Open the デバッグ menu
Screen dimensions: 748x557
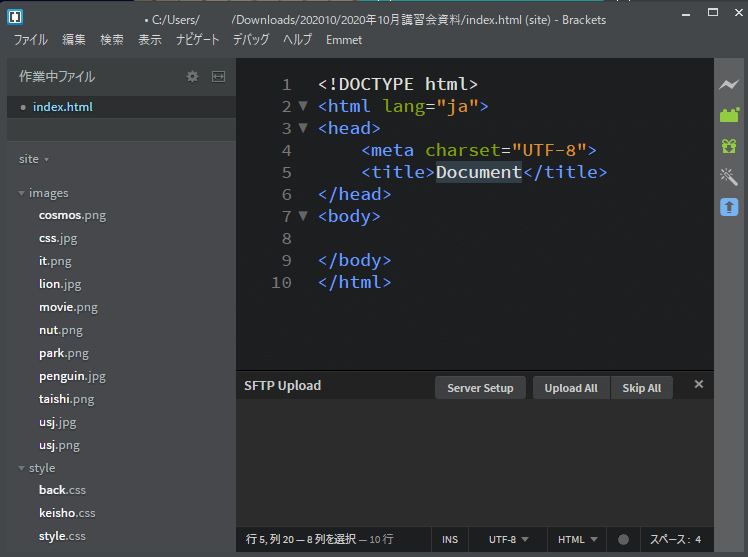[x=251, y=40]
